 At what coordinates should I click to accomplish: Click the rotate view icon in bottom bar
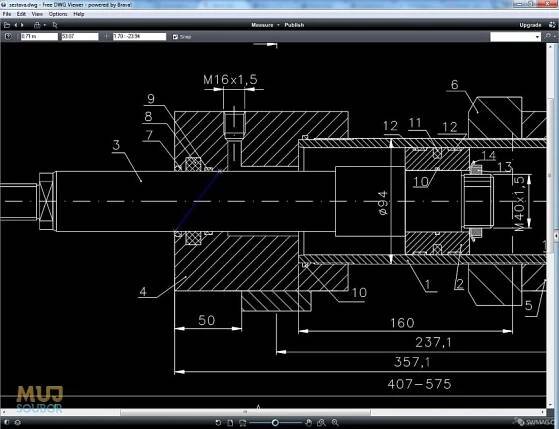tap(219, 423)
